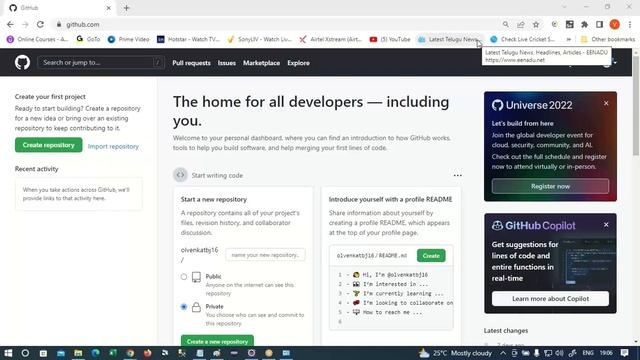Follow the Import repository link
Screen dimensions: 640x360
113,146
